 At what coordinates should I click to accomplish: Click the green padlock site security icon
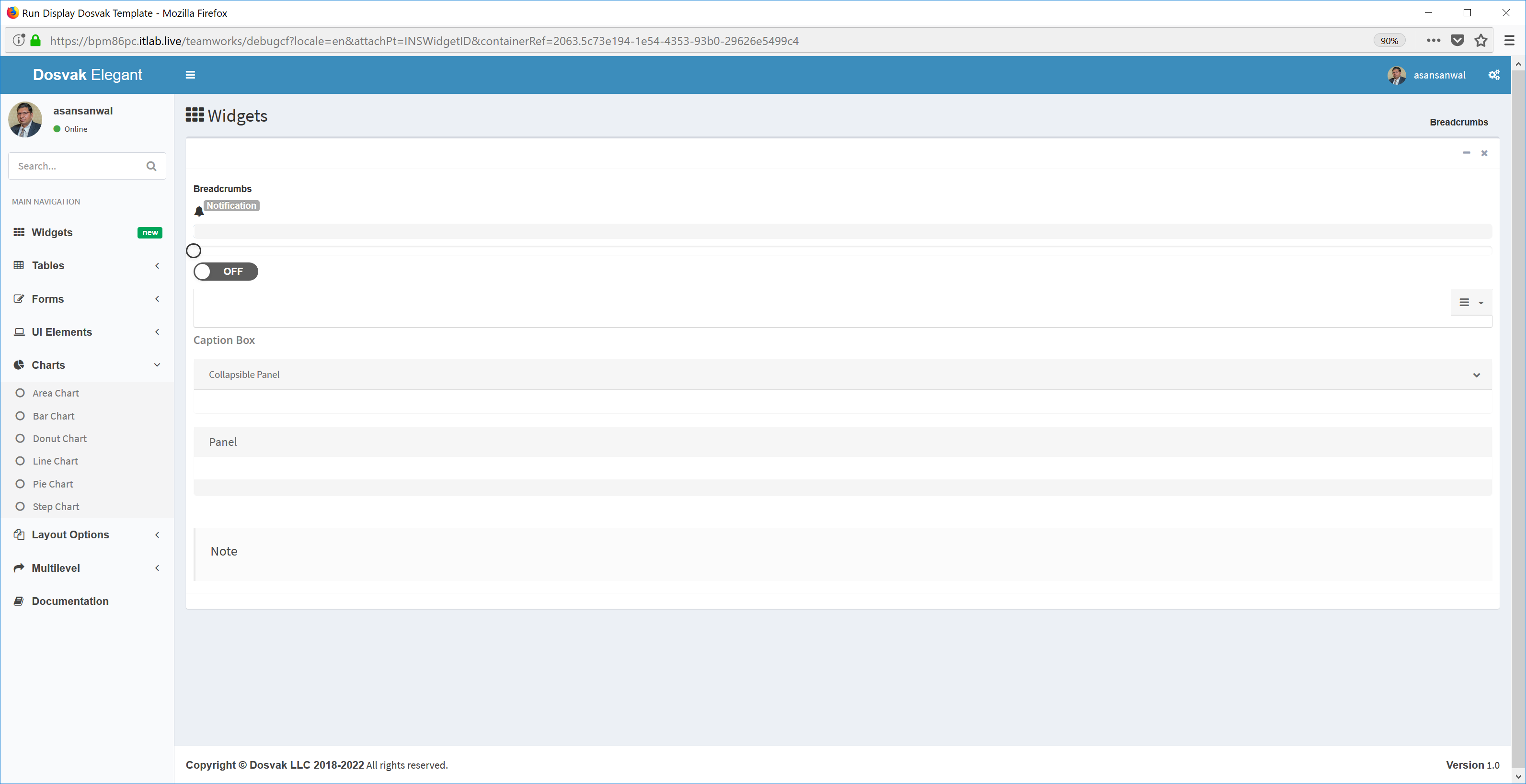(35, 40)
